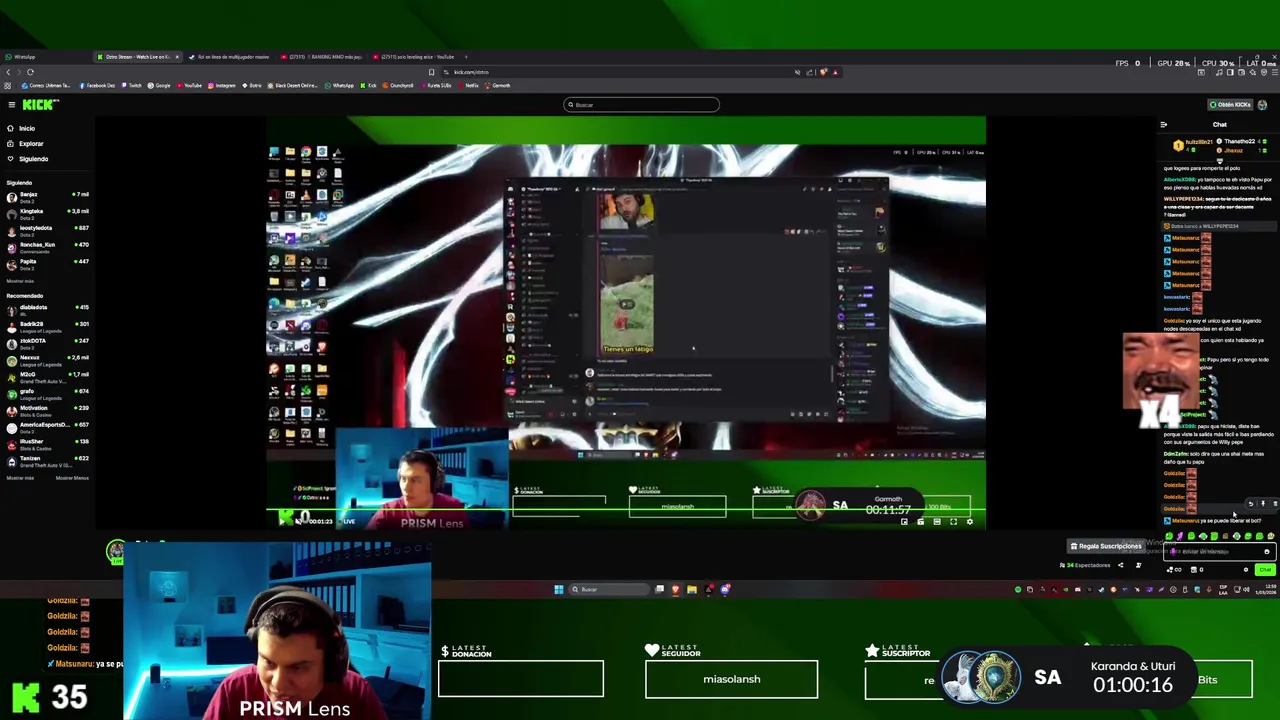Go to Inicio in sidebar

pyautogui.click(x=20, y=129)
